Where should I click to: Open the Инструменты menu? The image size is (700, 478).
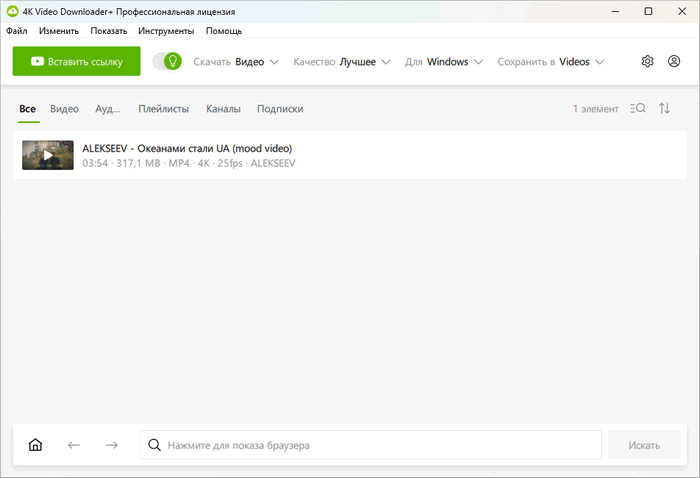[x=166, y=31]
